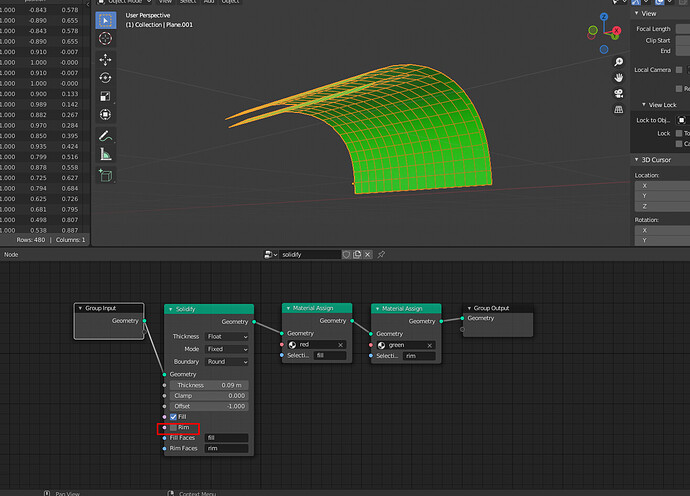Switch perspective/orthographic with grid icon
Image resolution: width=690 pixels, height=496 pixels.
[x=619, y=109]
